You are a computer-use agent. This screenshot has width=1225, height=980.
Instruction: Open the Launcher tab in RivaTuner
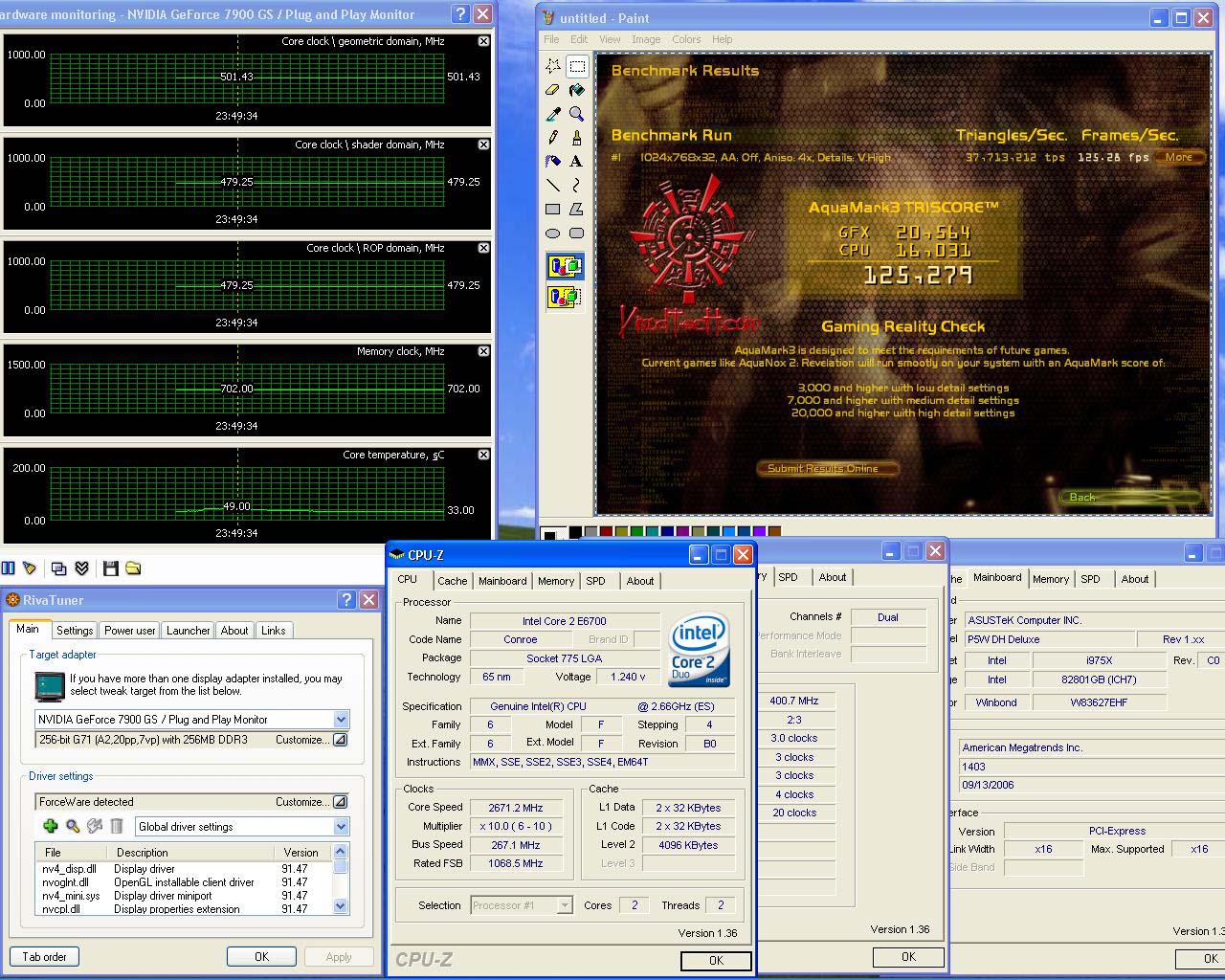point(189,631)
